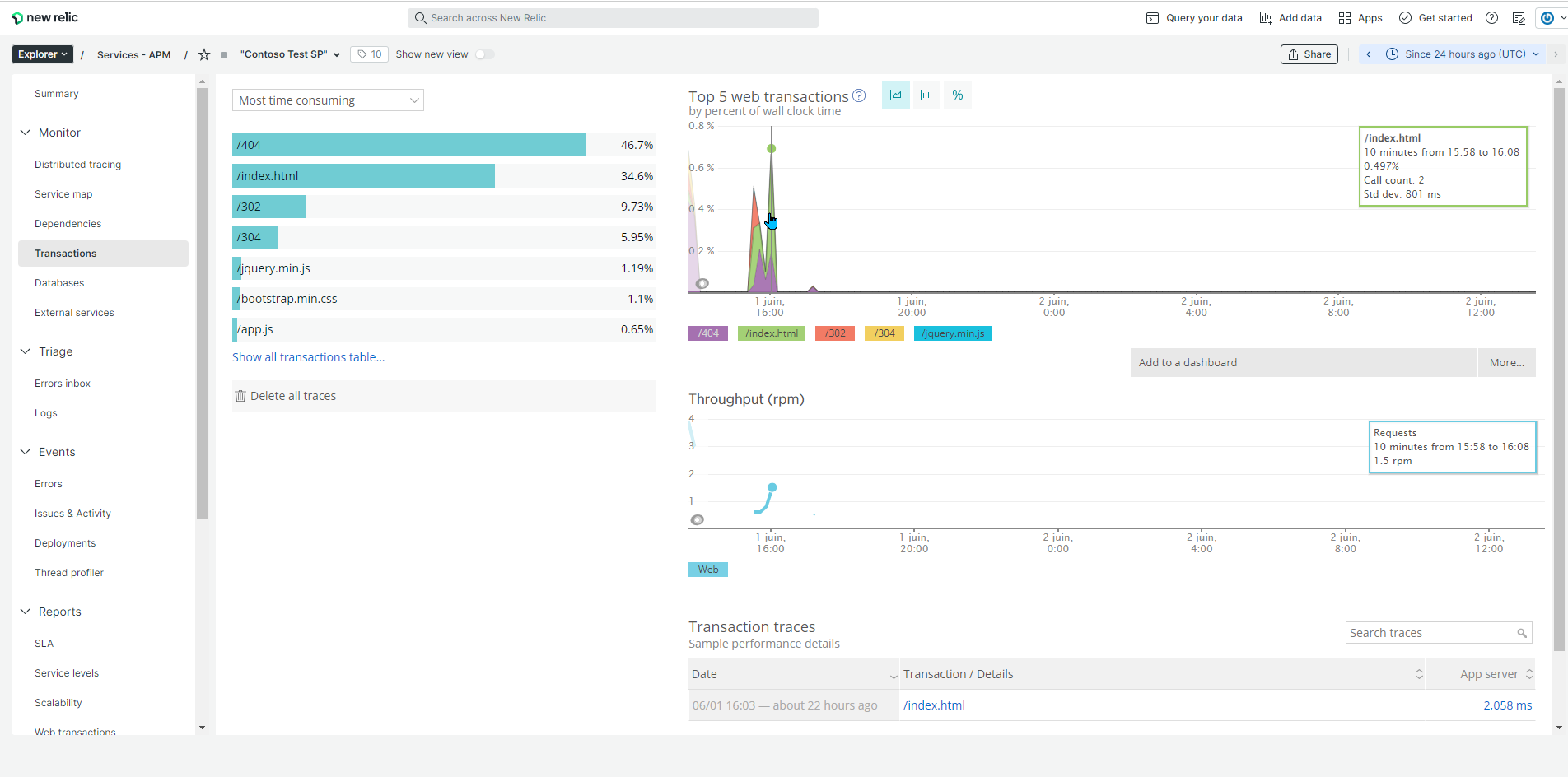
Task: Click the Top 5 web transactions help icon
Action: coord(859,95)
